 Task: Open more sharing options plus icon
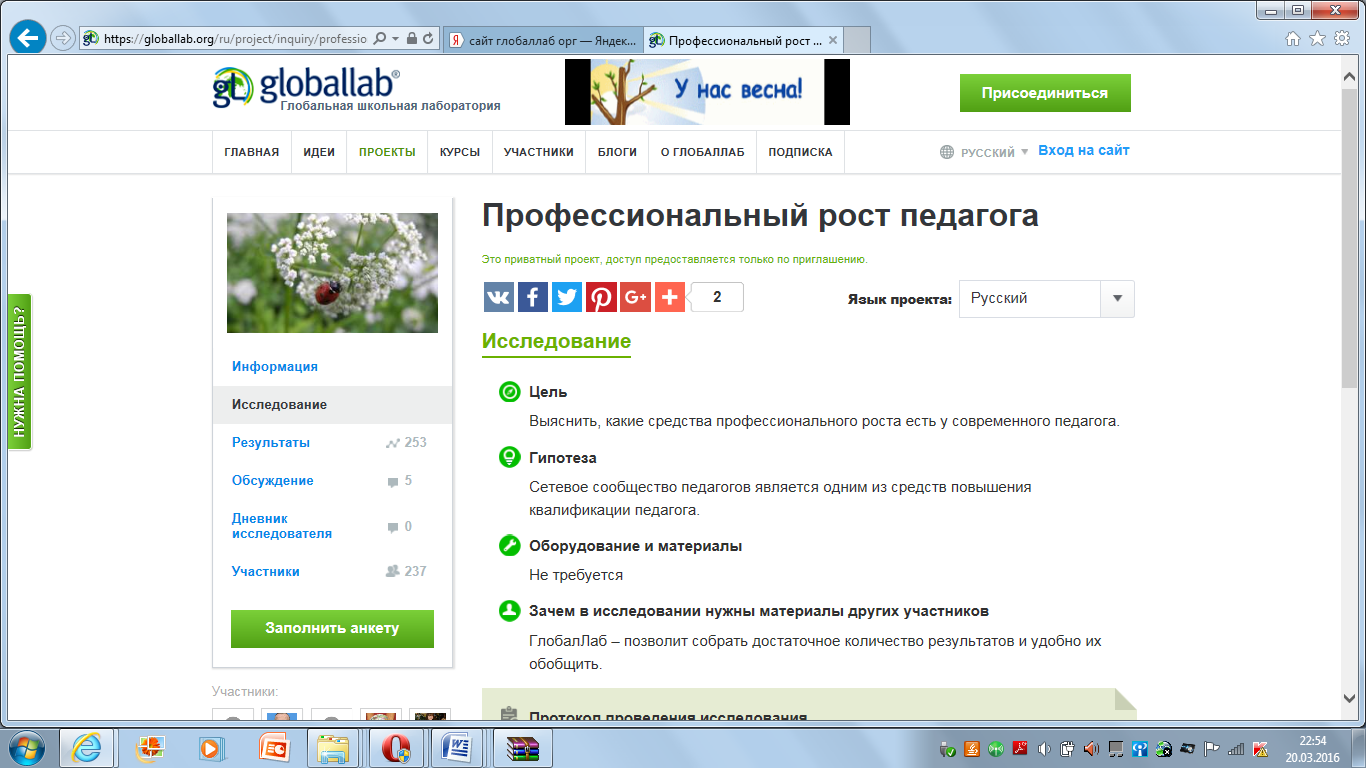[x=669, y=297]
